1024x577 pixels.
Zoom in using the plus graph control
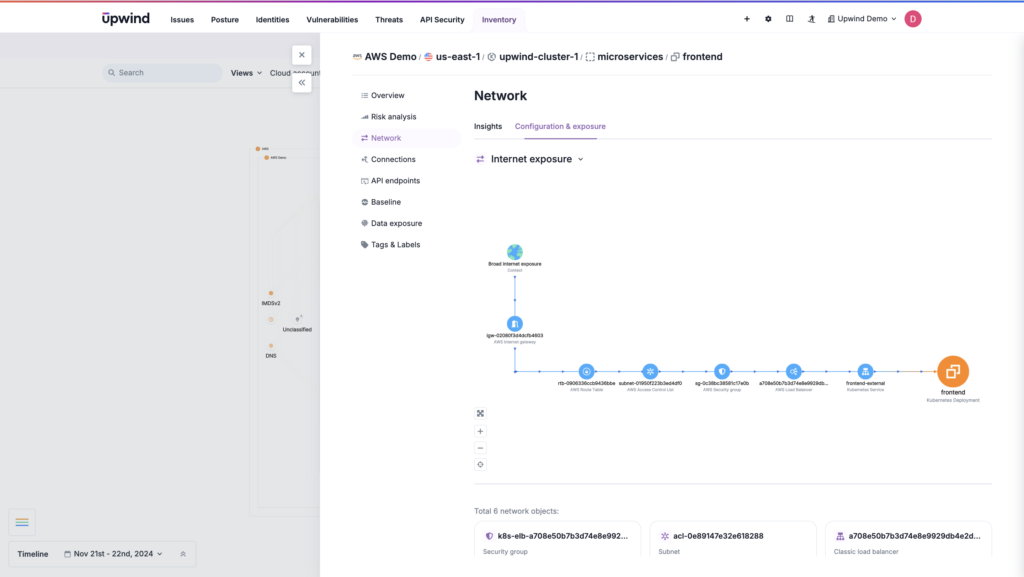tap(481, 431)
